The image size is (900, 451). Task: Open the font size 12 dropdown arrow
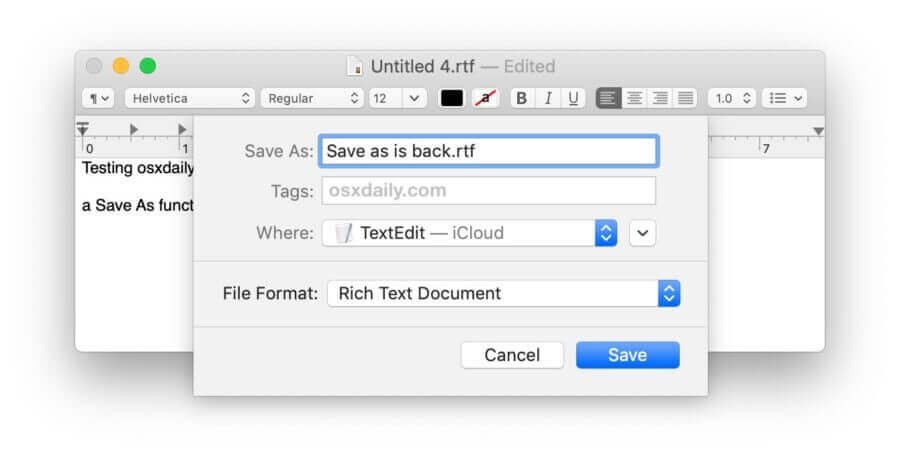click(x=414, y=98)
